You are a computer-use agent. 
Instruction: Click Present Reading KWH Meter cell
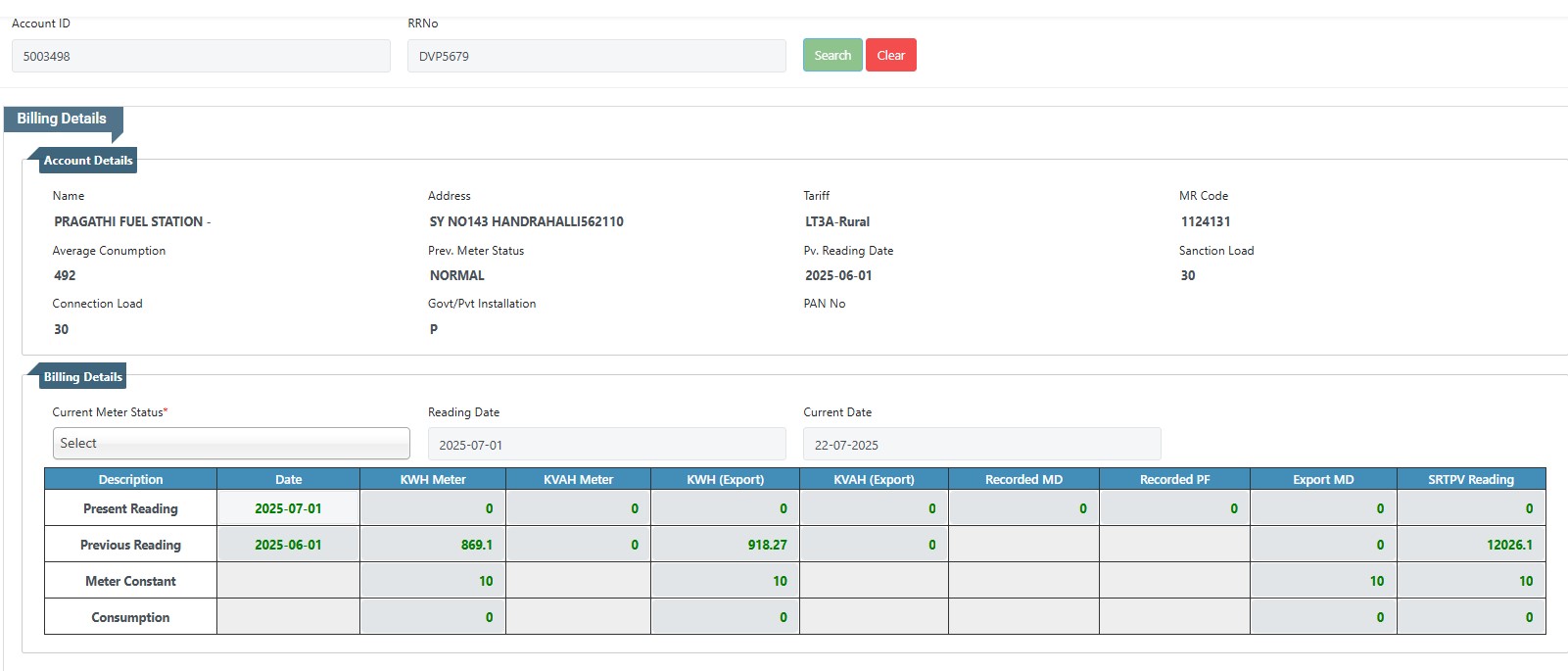click(433, 508)
